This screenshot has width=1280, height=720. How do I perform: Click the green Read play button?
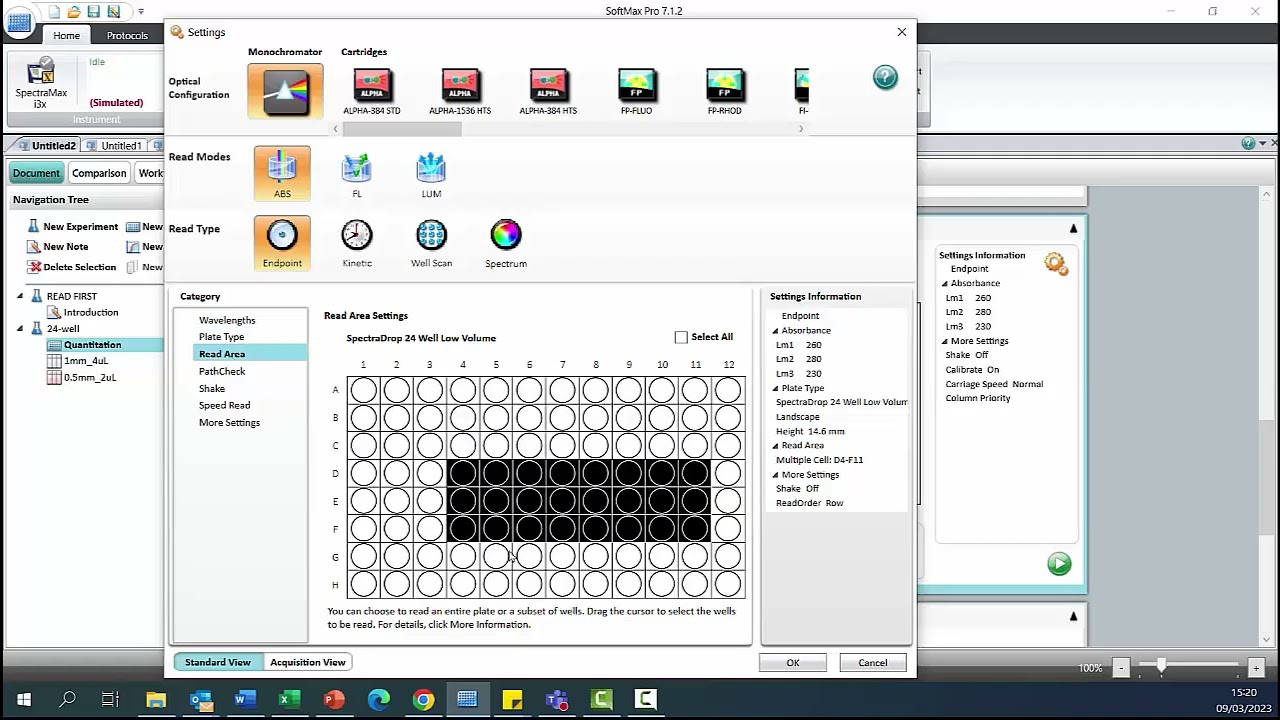coord(1059,564)
